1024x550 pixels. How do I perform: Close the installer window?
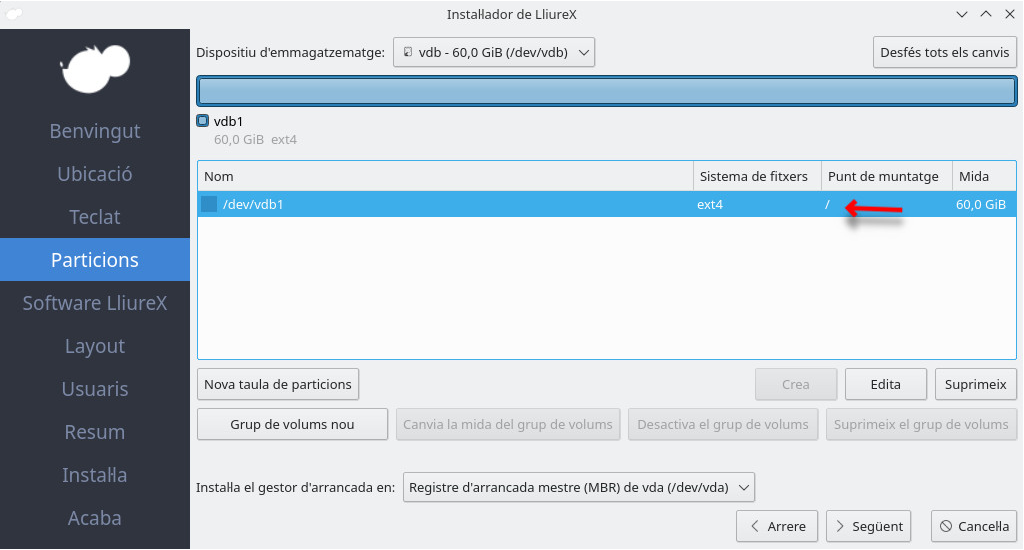coord(1010,14)
